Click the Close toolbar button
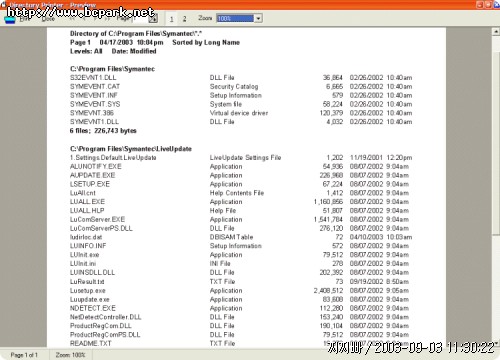The image size is (500, 360). pyautogui.click(x=48, y=19)
